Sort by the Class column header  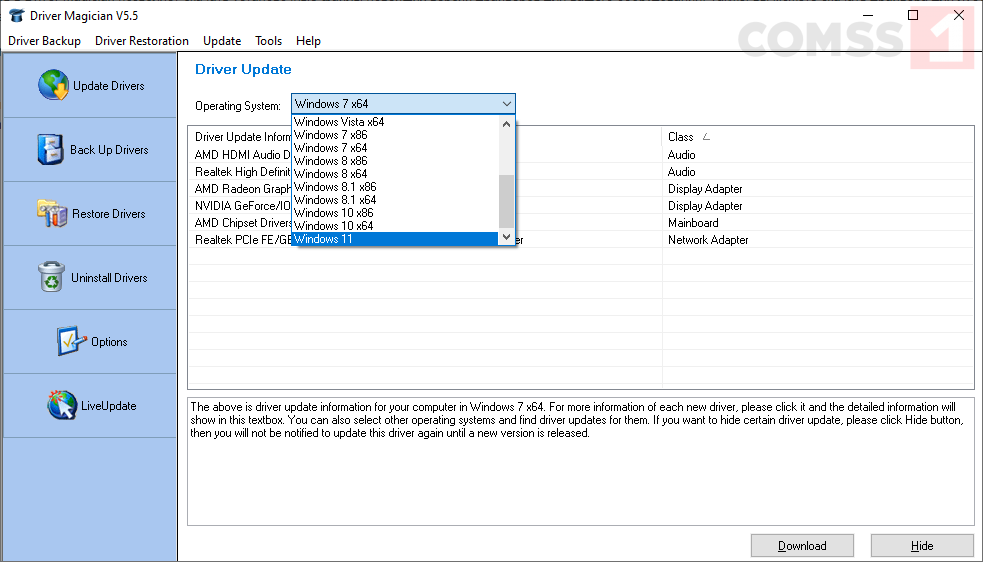(x=818, y=137)
